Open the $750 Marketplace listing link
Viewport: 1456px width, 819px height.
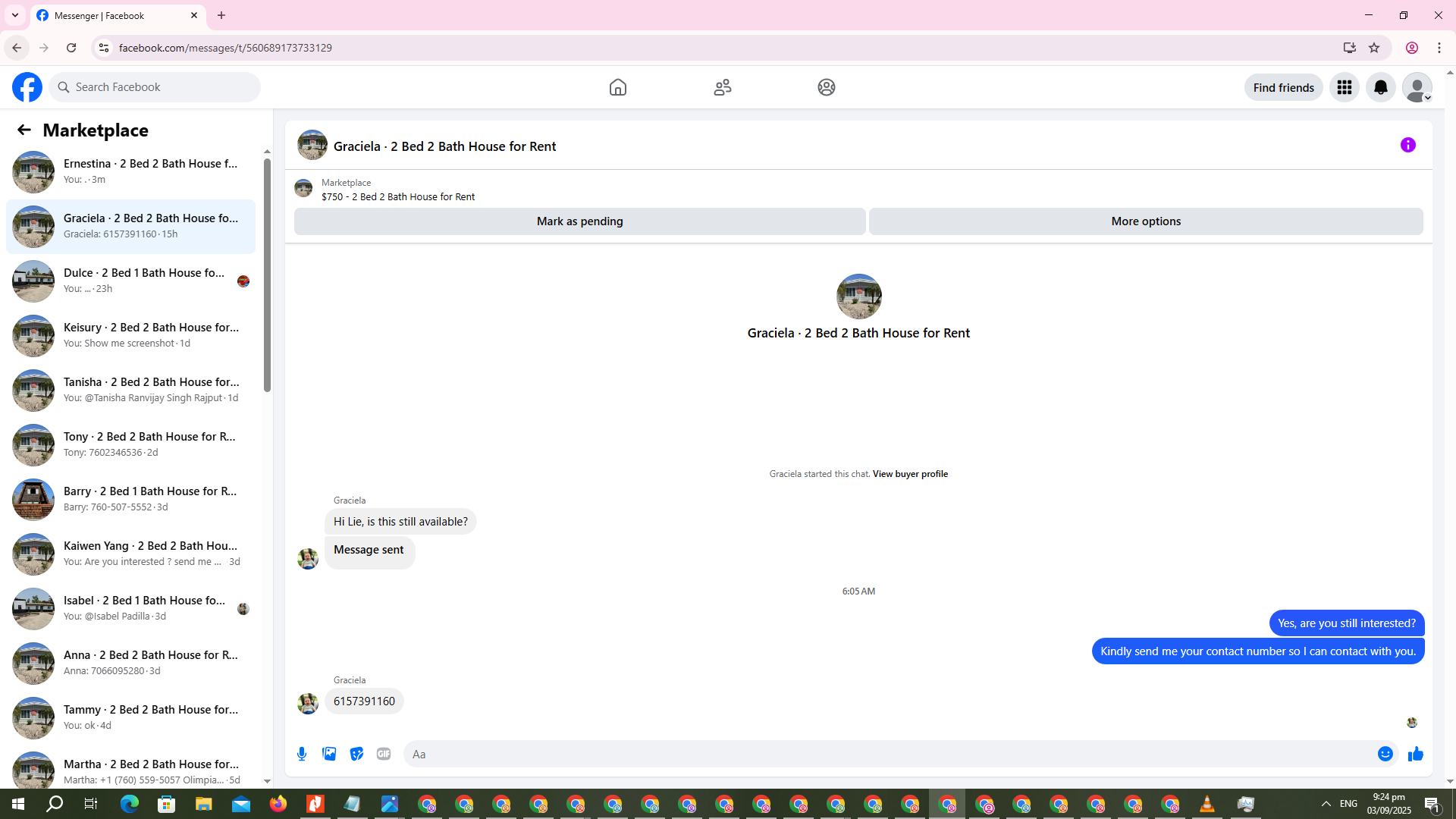pos(398,197)
